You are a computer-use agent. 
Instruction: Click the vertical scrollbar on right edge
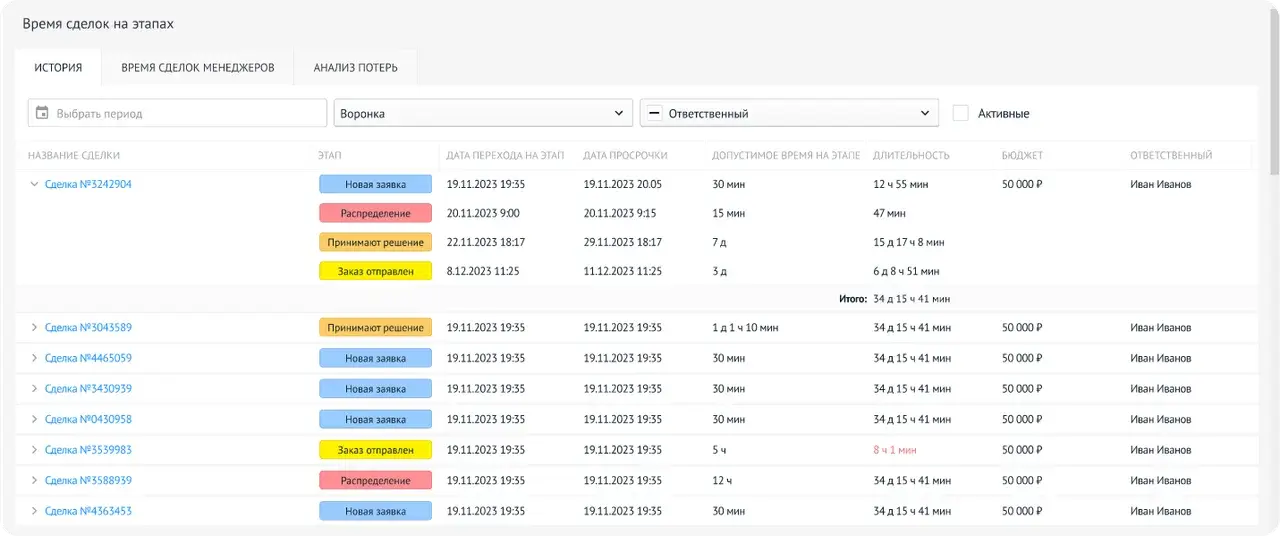pos(1273,90)
